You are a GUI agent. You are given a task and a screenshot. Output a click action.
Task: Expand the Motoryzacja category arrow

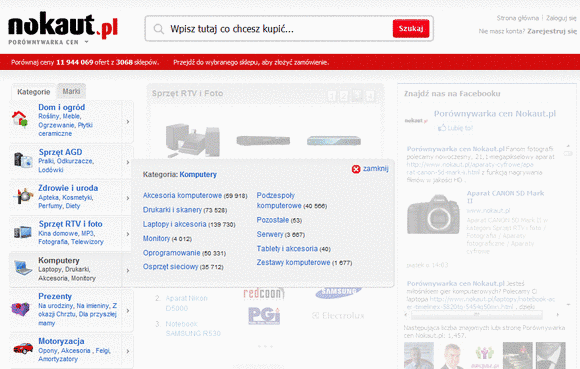click(x=128, y=351)
